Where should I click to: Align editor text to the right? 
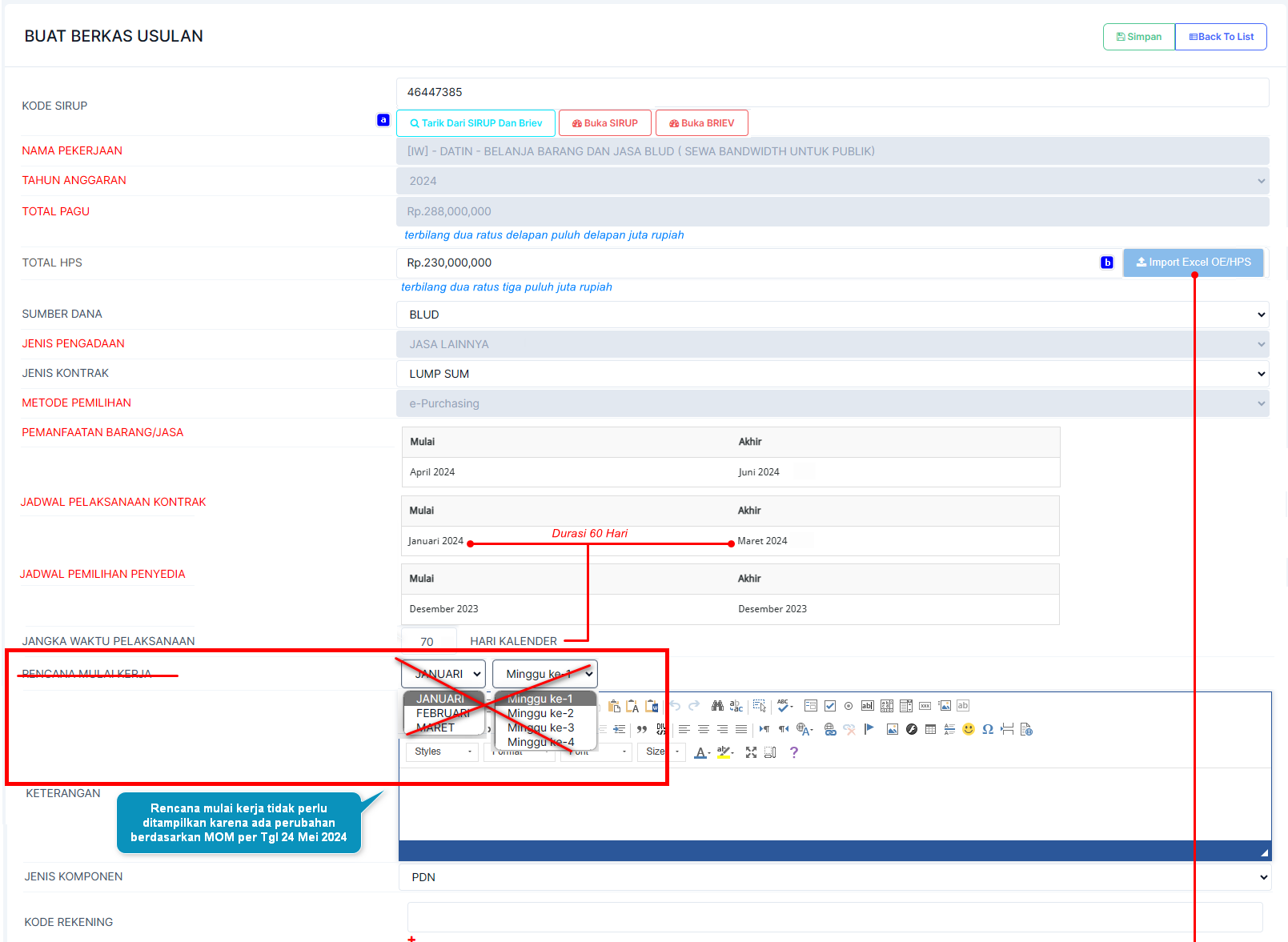point(723,729)
